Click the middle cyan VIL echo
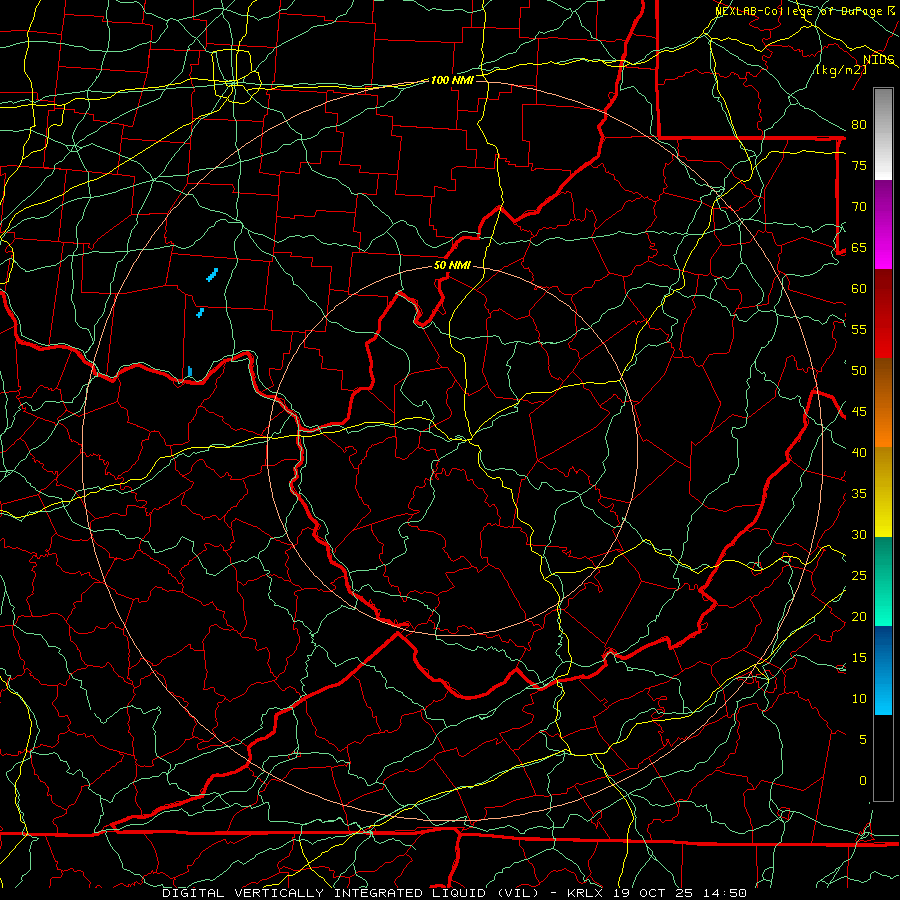The image size is (900, 900). 200,312
